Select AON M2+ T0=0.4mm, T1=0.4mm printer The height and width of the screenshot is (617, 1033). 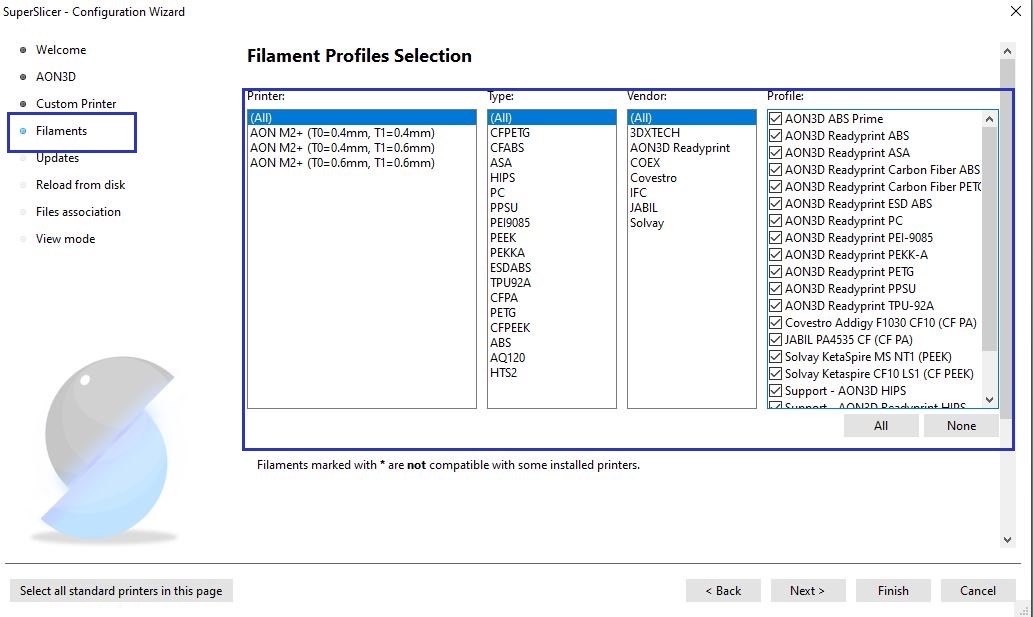[362, 133]
